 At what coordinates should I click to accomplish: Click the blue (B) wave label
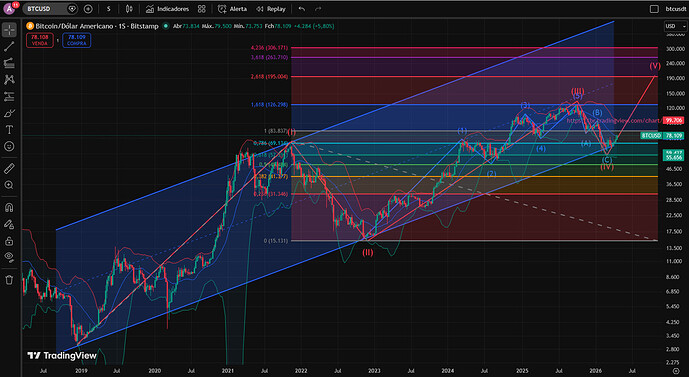point(597,113)
